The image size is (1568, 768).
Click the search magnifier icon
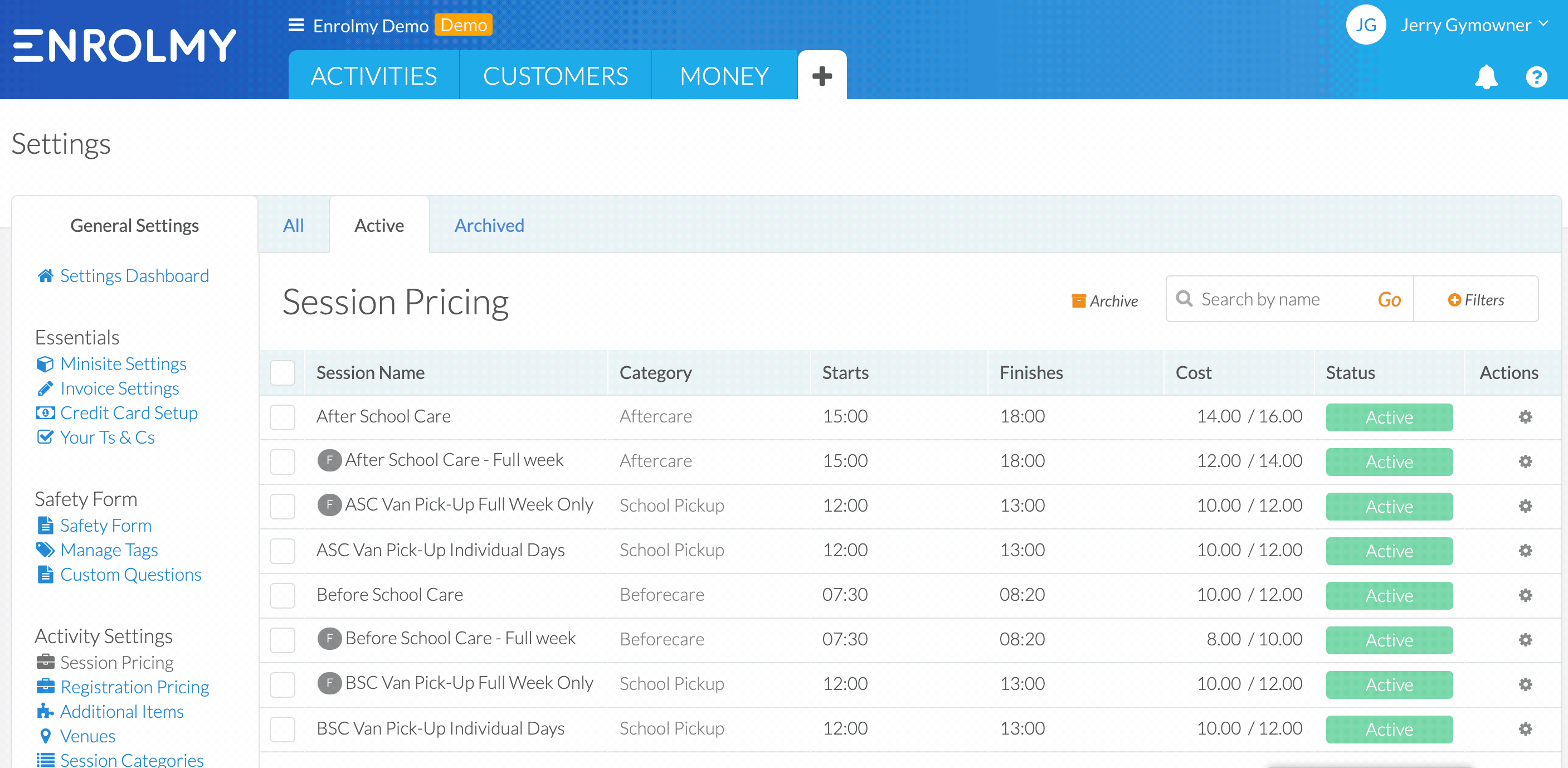pos(1184,298)
